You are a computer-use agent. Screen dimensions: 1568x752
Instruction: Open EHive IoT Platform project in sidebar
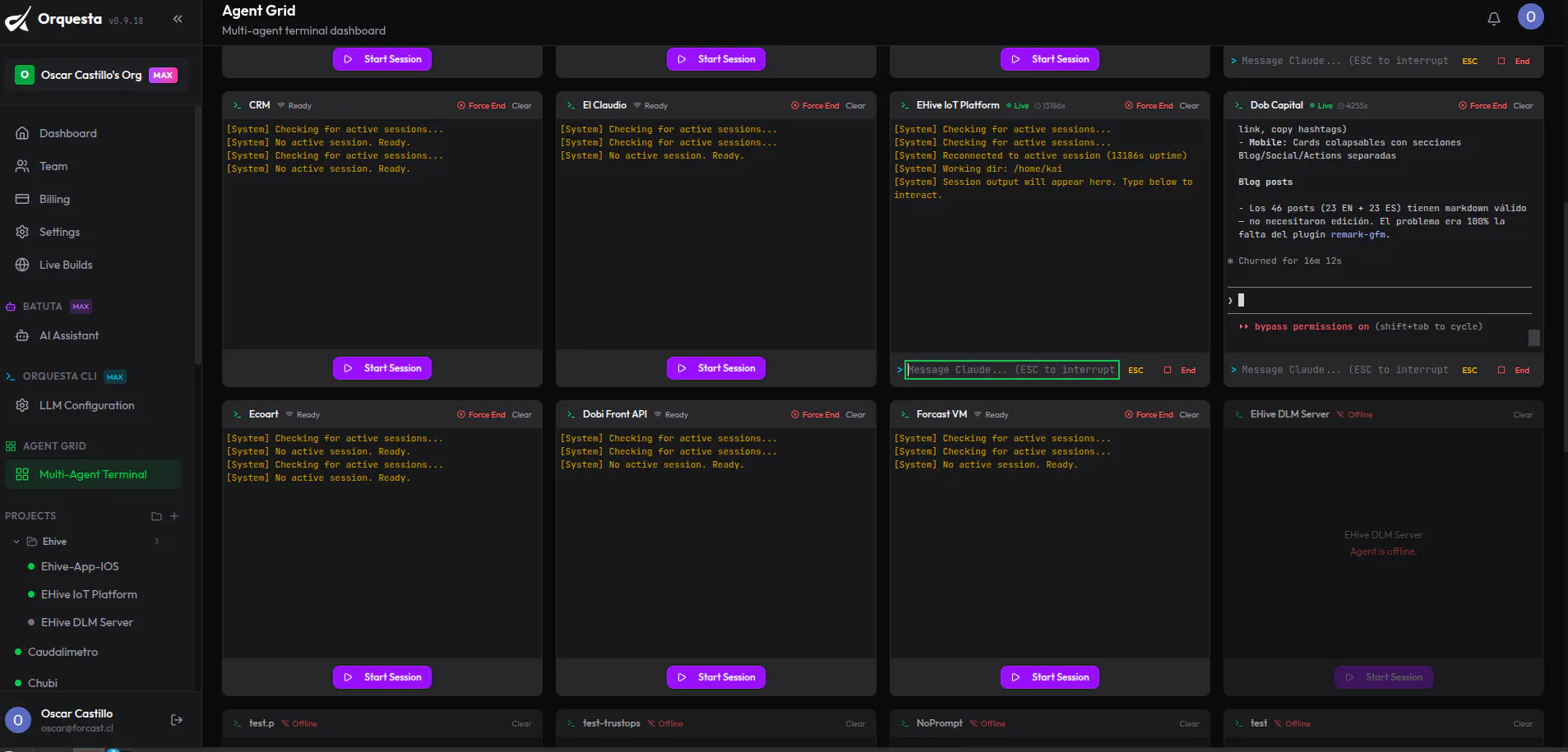click(89, 594)
